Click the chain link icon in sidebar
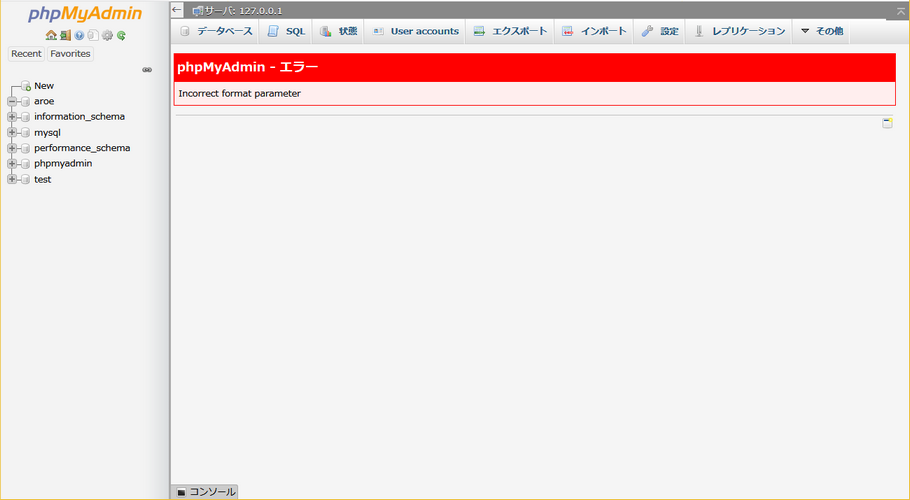 [147, 70]
